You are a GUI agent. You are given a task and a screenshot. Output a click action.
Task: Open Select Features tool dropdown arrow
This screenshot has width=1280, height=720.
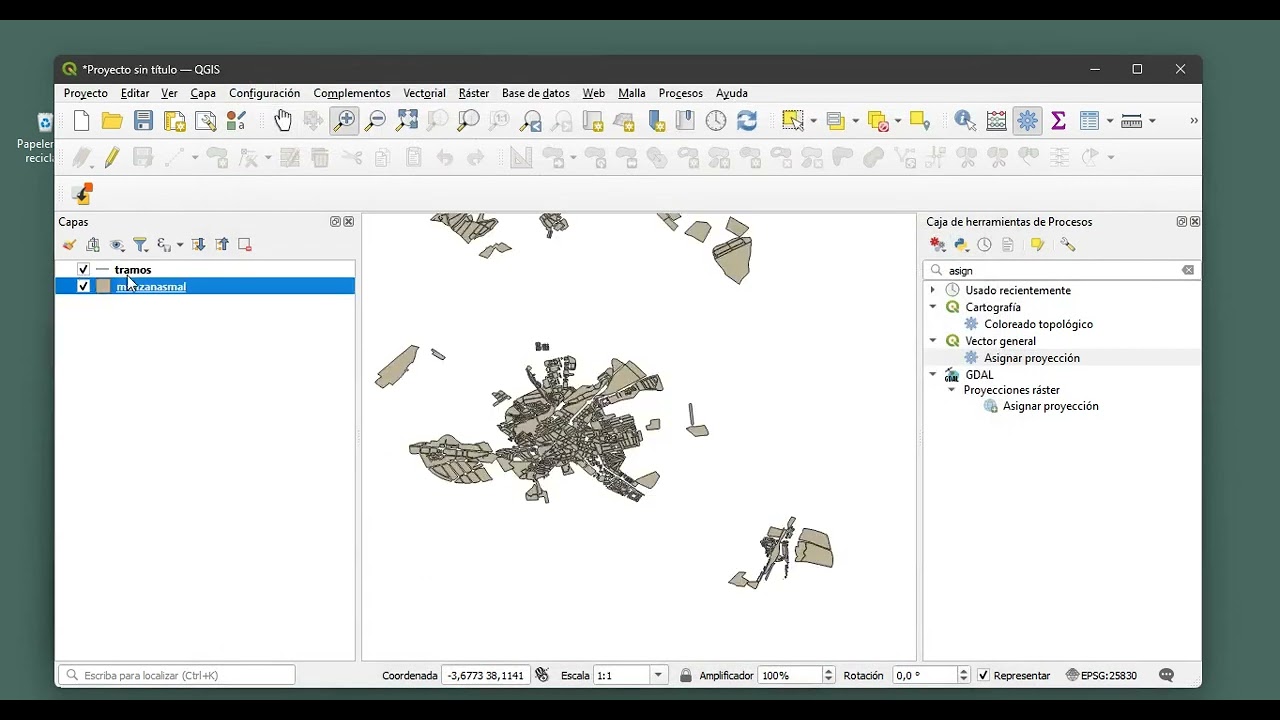click(813, 121)
